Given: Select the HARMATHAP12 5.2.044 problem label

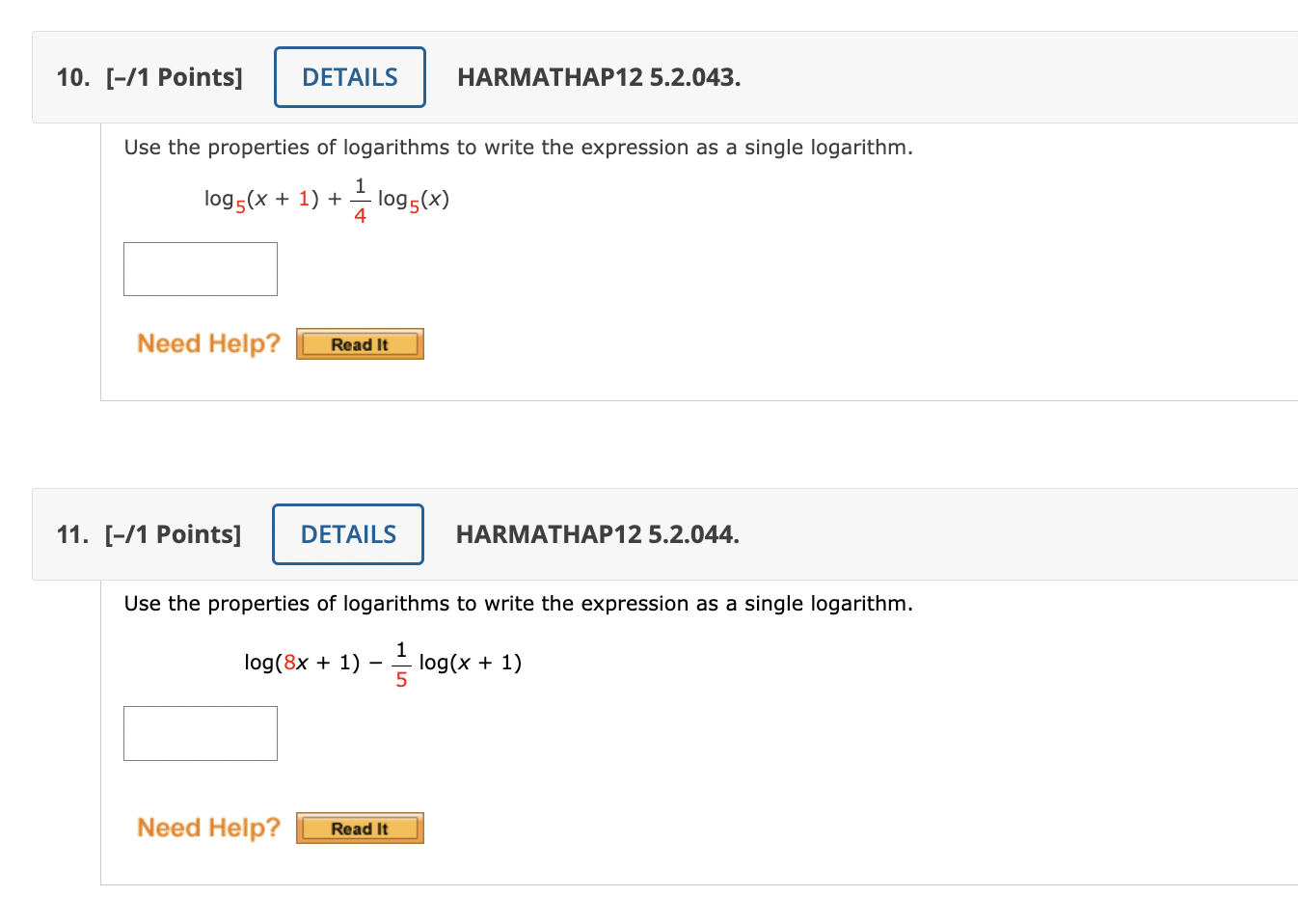Looking at the screenshot, I should point(597,534).
